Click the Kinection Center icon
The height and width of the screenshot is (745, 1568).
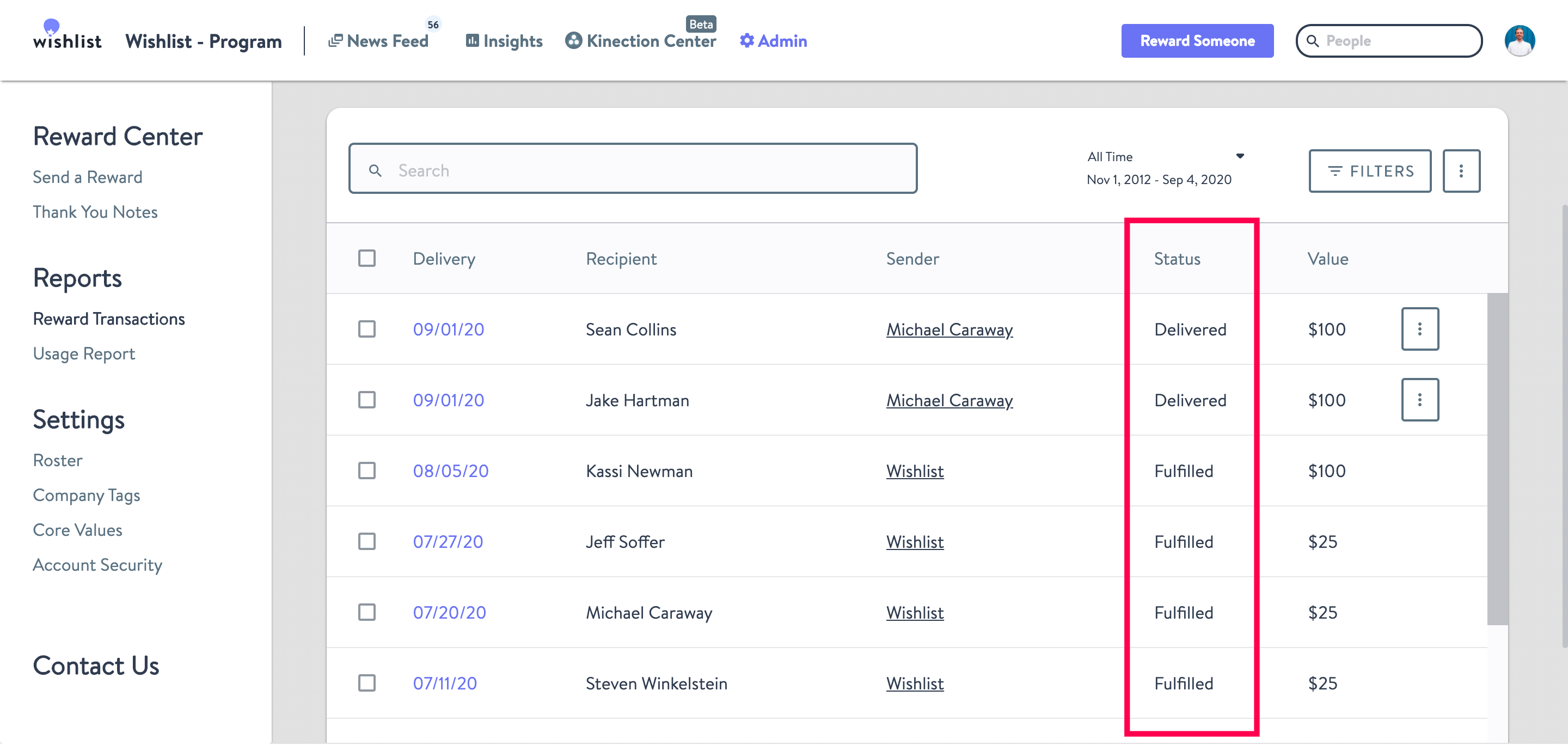point(573,40)
